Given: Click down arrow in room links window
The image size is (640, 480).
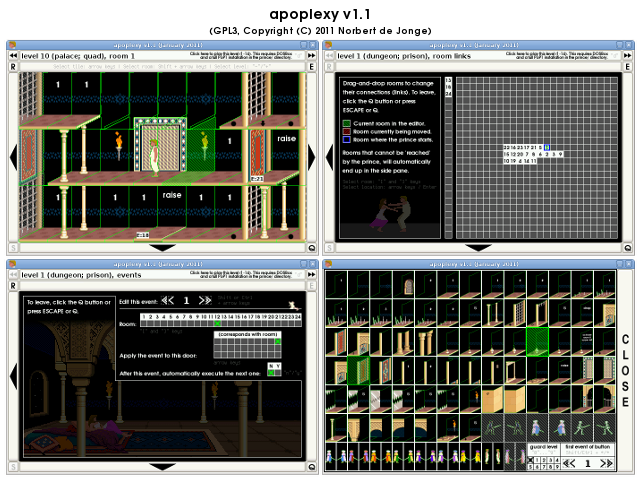Looking at the screenshot, I should coord(478,248).
